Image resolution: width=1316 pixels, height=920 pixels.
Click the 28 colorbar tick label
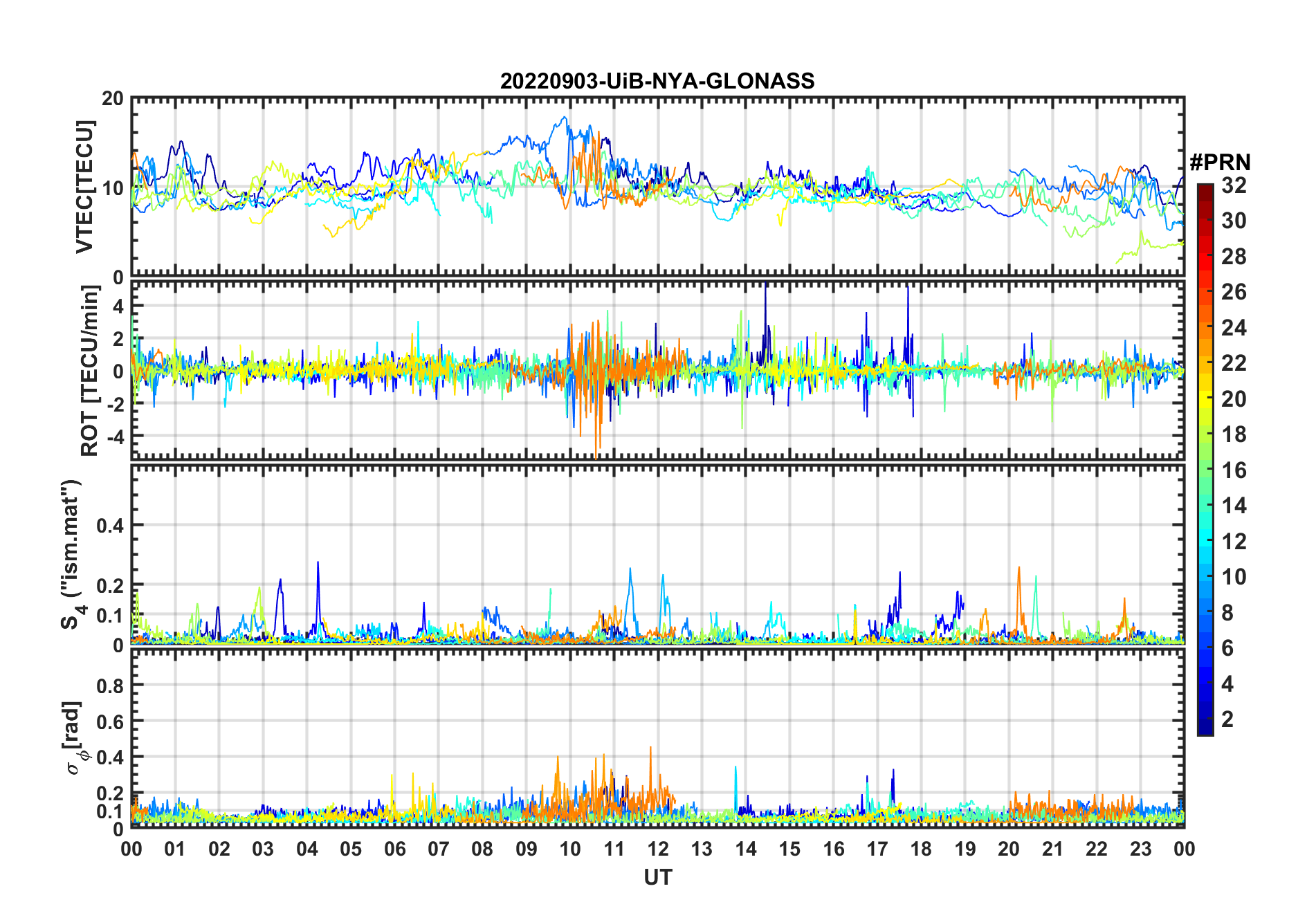coord(1234,257)
